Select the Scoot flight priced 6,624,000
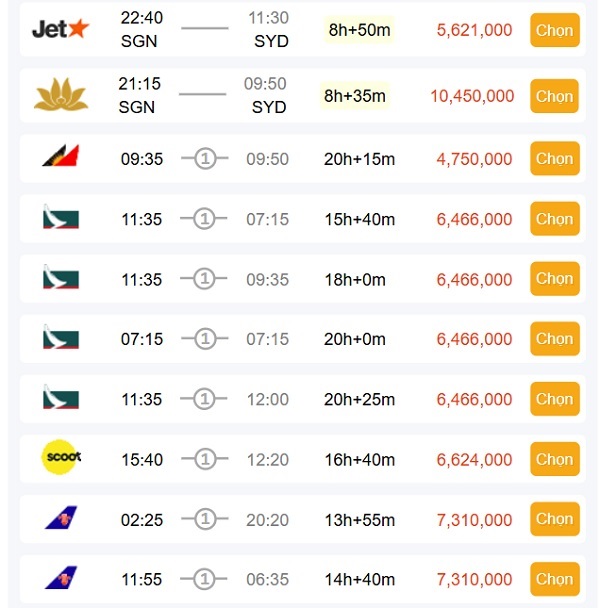The width and height of the screenshot is (600, 608). tap(554, 459)
